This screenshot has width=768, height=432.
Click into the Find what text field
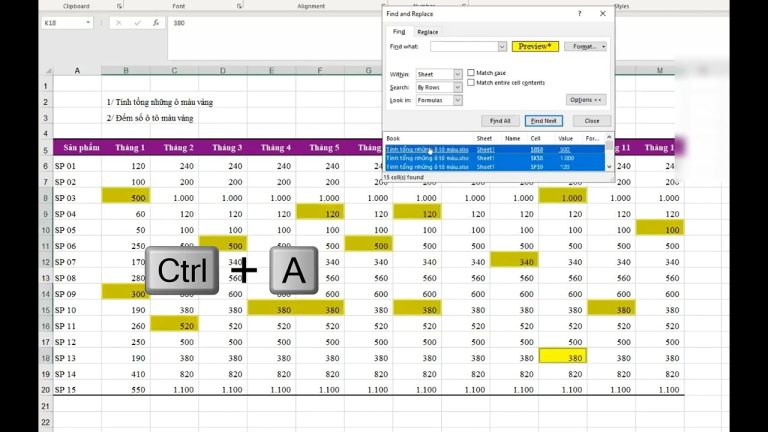click(464, 47)
